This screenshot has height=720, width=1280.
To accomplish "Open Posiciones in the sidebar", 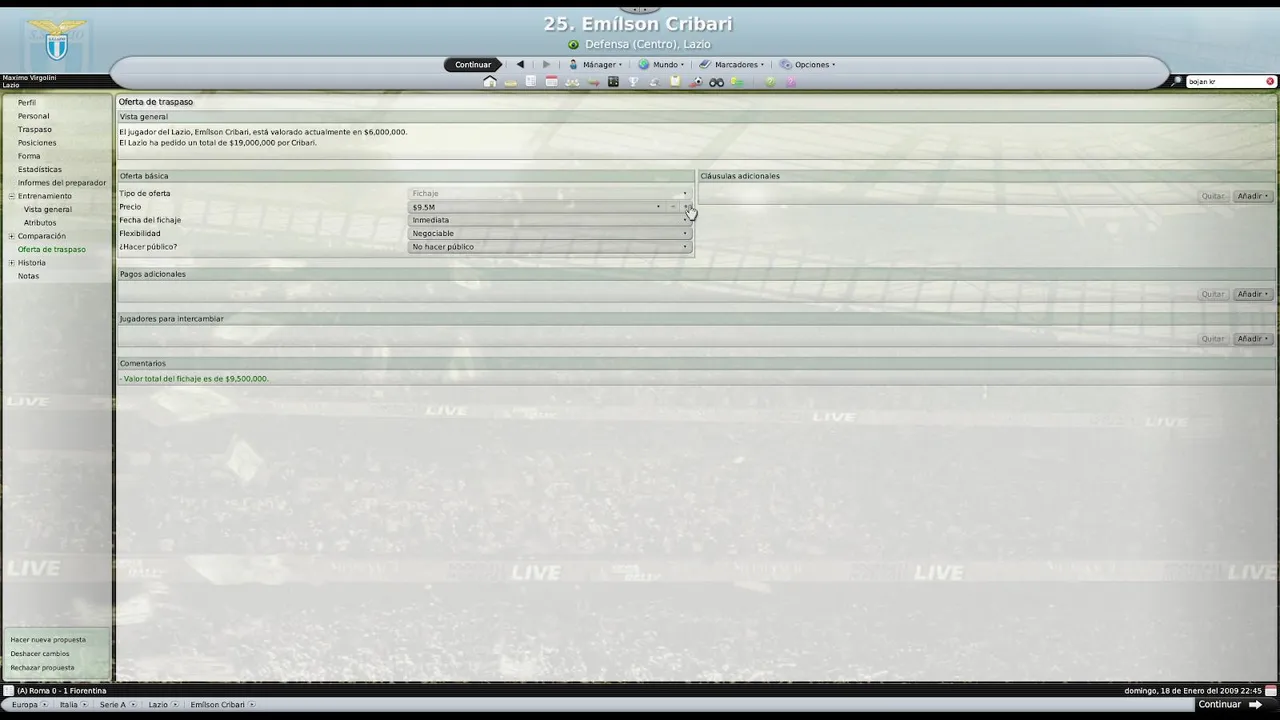I will coord(37,143).
